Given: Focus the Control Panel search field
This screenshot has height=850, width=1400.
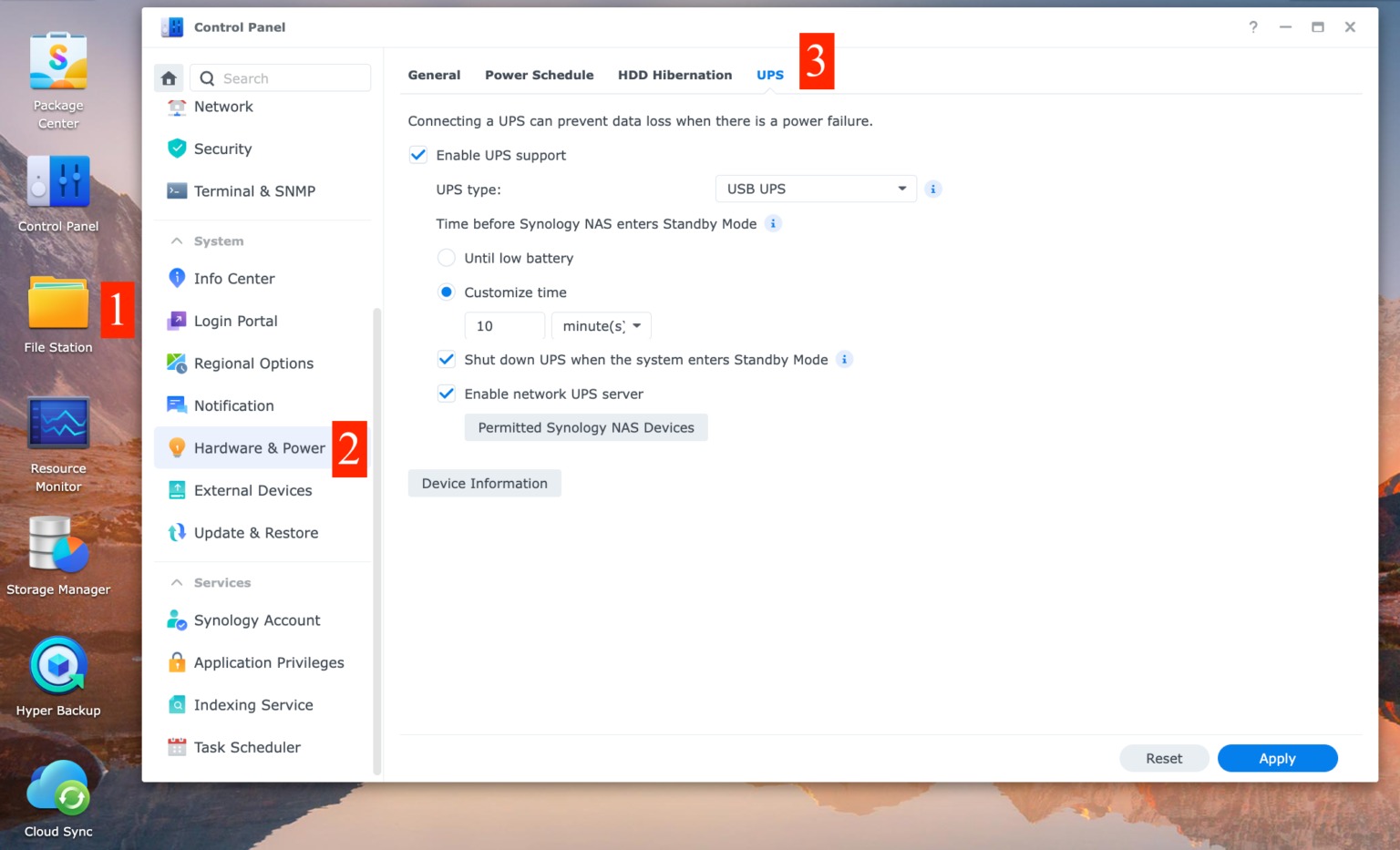Looking at the screenshot, I should pos(280,78).
